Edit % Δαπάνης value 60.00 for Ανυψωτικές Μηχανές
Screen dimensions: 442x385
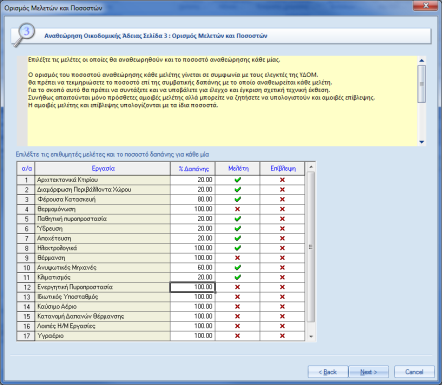point(193,268)
